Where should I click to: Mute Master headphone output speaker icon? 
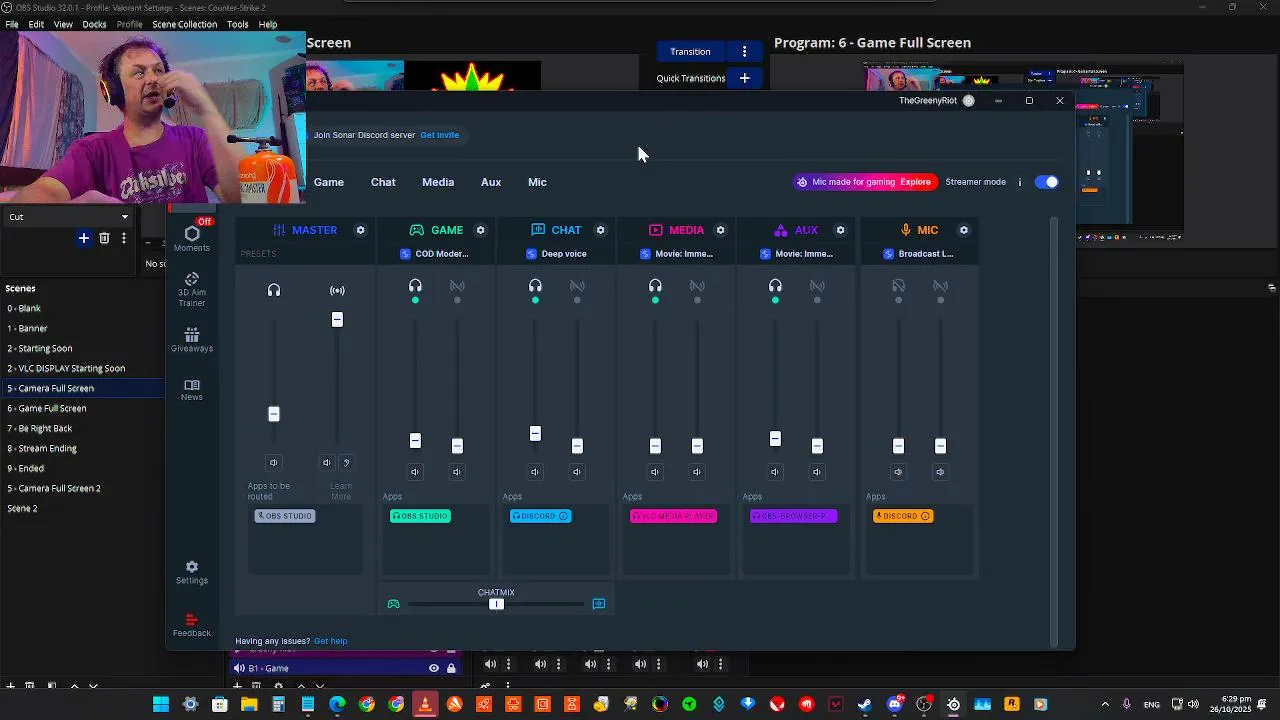tap(273, 462)
